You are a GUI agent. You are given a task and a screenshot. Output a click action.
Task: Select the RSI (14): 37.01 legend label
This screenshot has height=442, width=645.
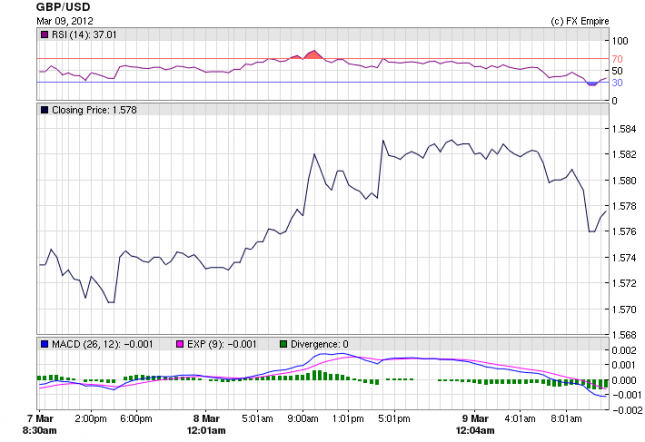(x=84, y=35)
